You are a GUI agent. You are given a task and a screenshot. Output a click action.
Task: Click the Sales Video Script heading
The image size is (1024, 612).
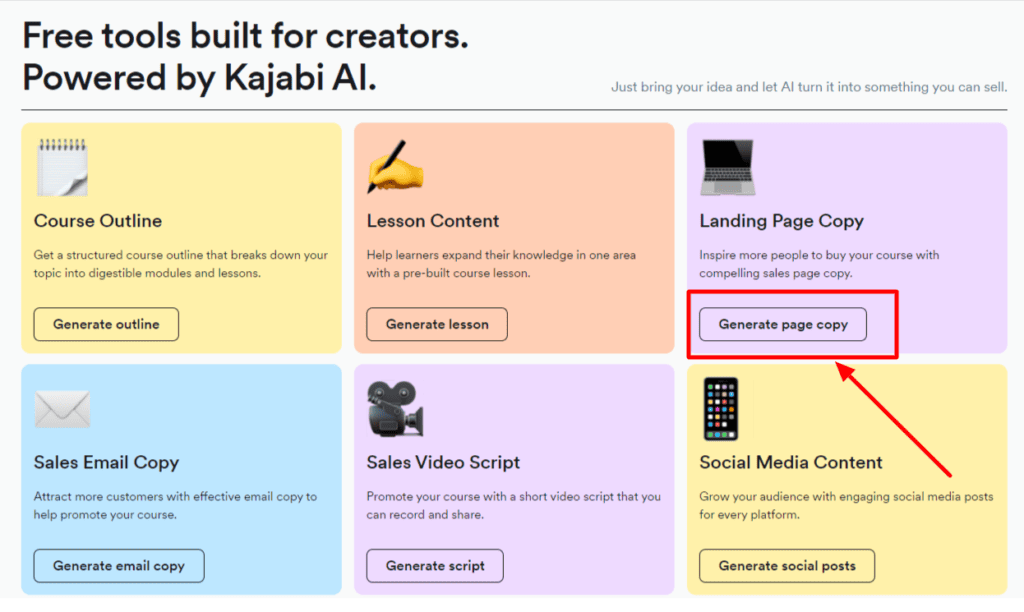pyautogui.click(x=443, y=462)
